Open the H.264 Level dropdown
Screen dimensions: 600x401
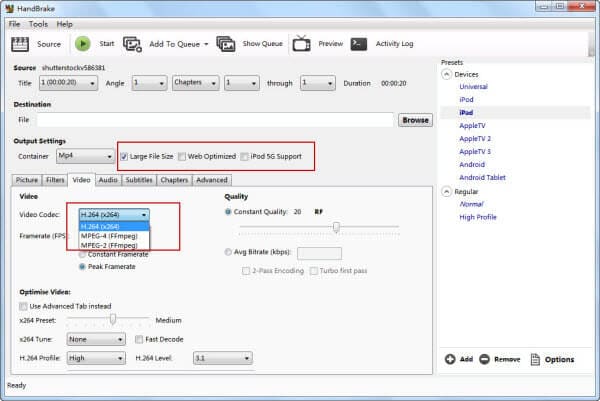tap(223, 358)
